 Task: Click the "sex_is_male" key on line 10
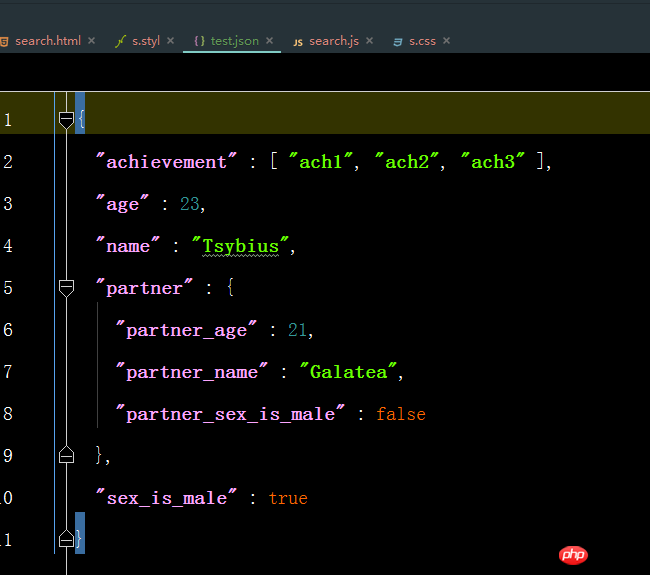click(x=166, y=498)
